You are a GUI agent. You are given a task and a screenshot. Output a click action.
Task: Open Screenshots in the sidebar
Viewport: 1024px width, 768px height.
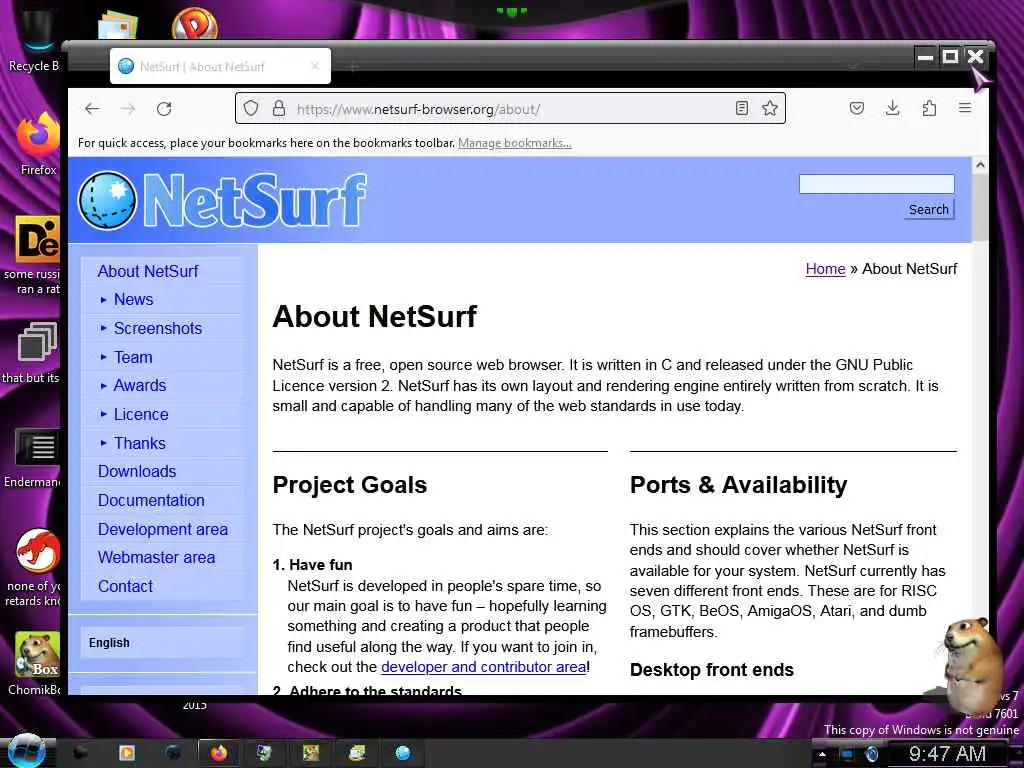[x=157, y=328]
